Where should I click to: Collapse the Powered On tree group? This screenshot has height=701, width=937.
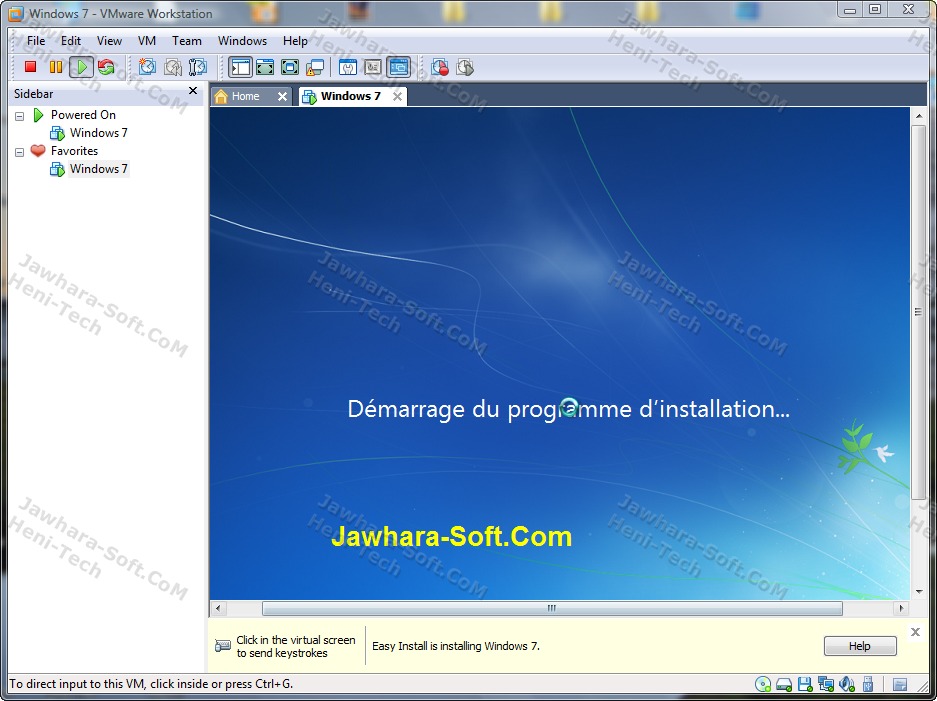tap(20, 116)
